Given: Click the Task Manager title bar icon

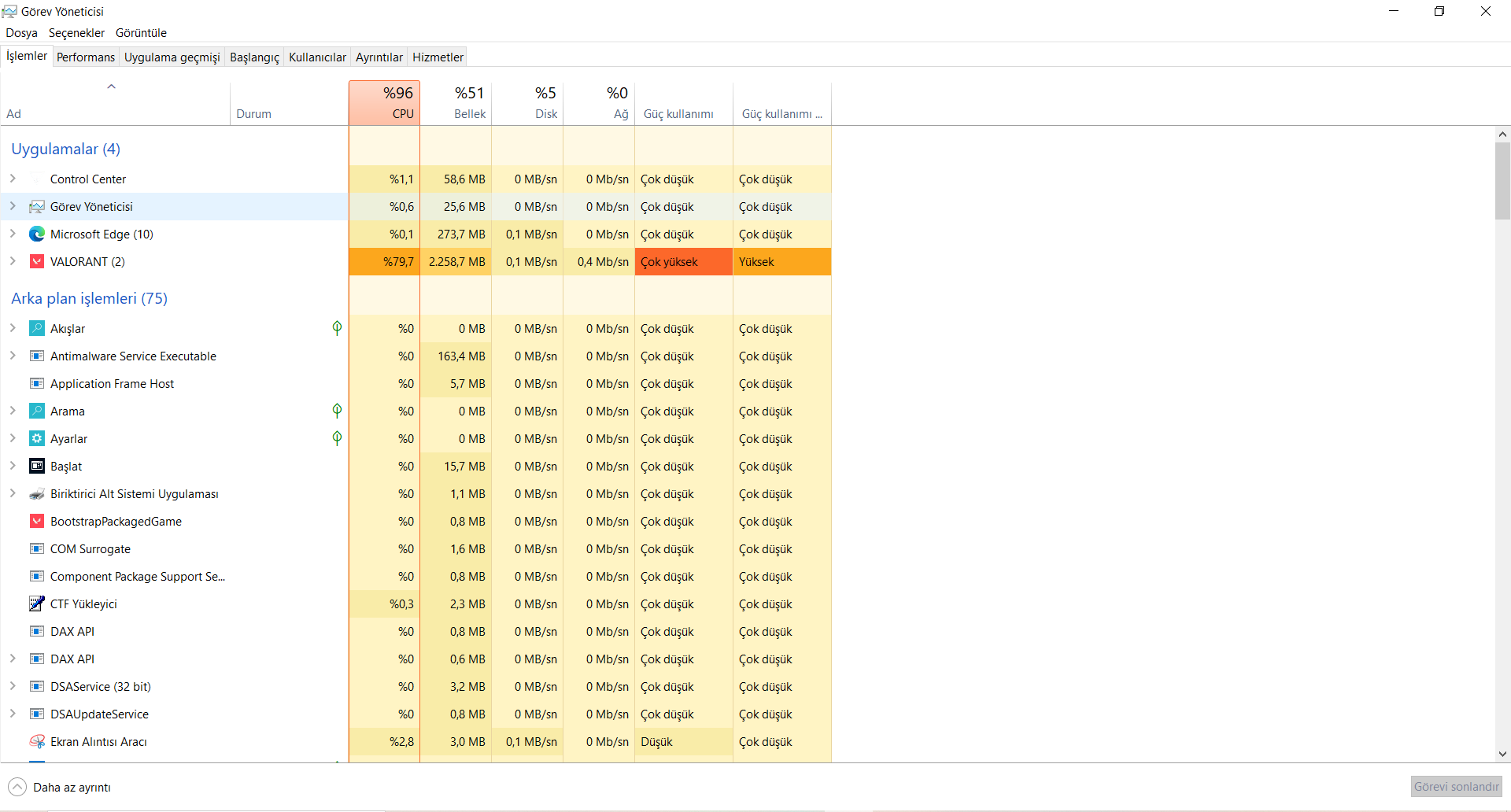Looking at the screenshot, I should pyautogui.click(x=9, y=11).
